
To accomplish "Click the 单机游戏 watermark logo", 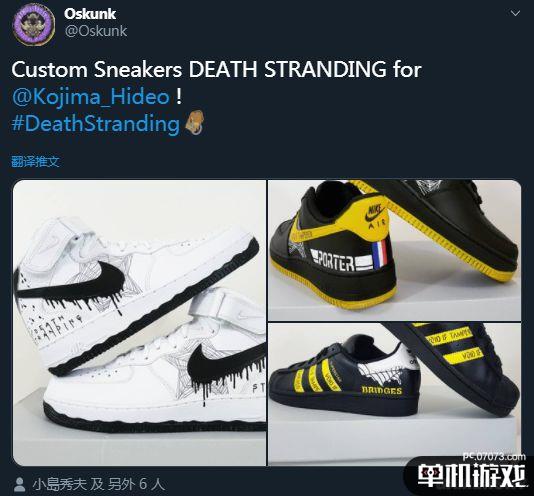I will [x=472, y=476].
